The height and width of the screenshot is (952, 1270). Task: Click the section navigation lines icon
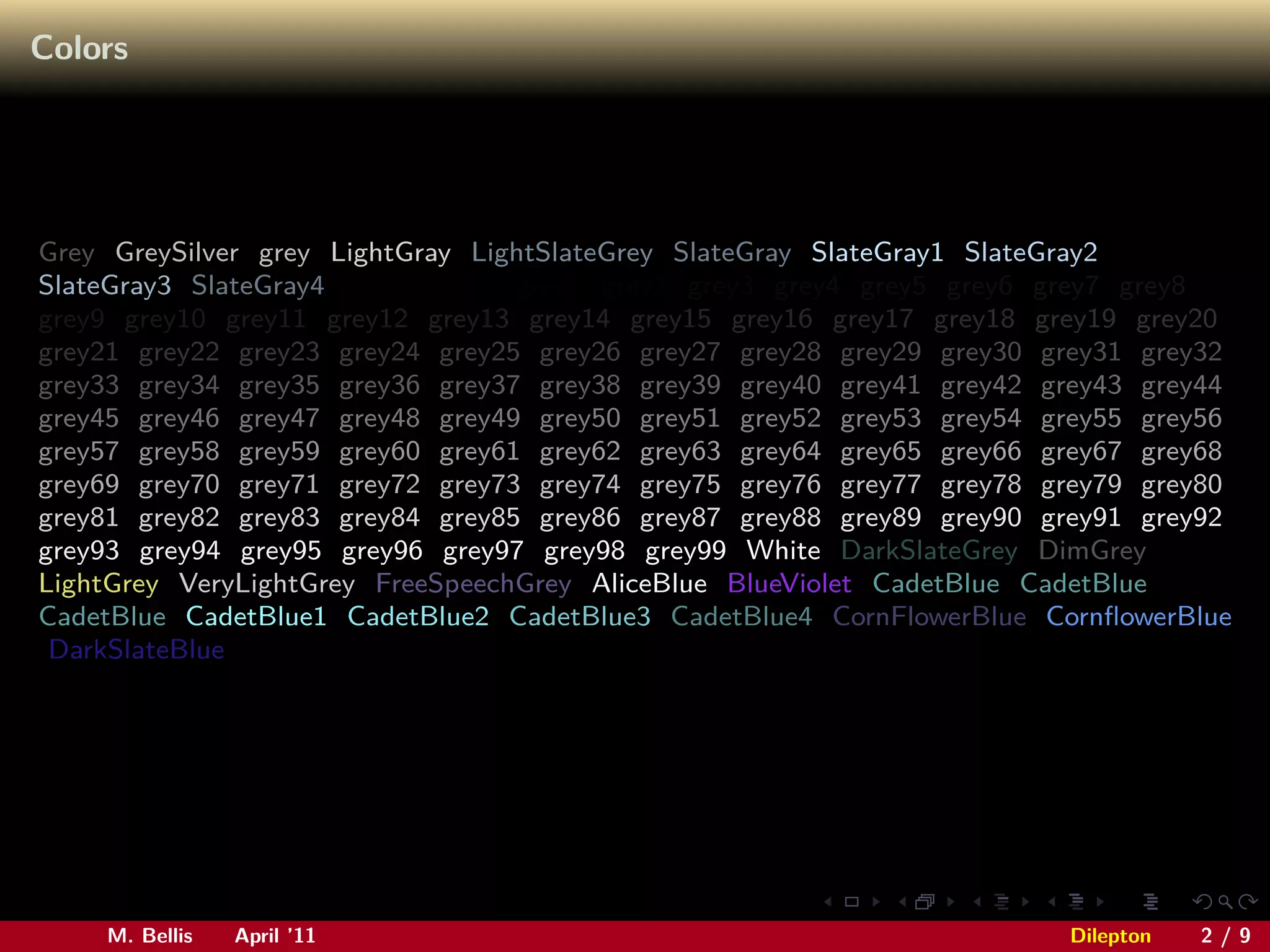coord(1076,902)
